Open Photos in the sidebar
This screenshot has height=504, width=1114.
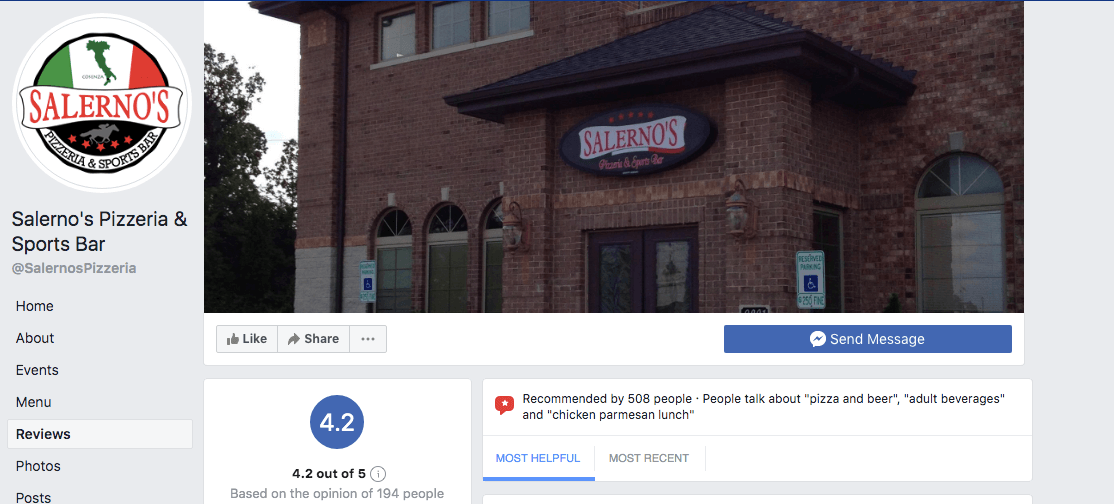pos(38,466)
